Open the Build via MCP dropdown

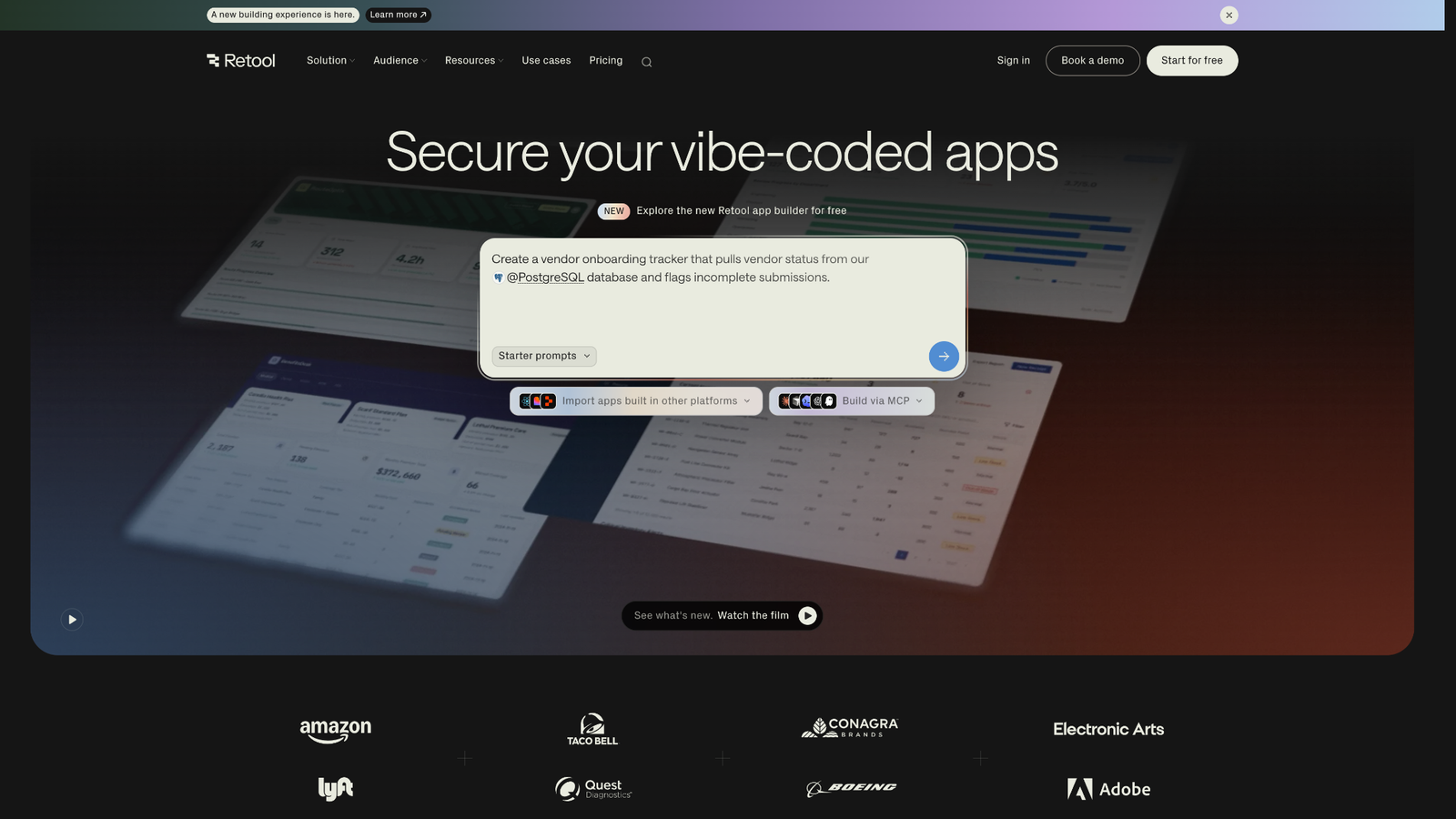coord(852,401)
